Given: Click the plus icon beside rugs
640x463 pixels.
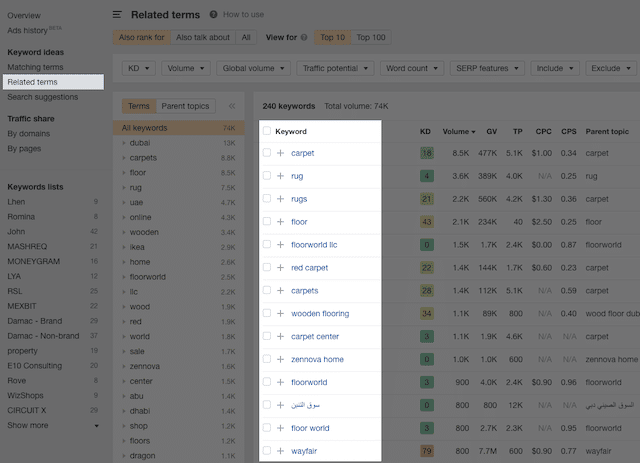Looking at the screenshot, I should tap(280, 199).
